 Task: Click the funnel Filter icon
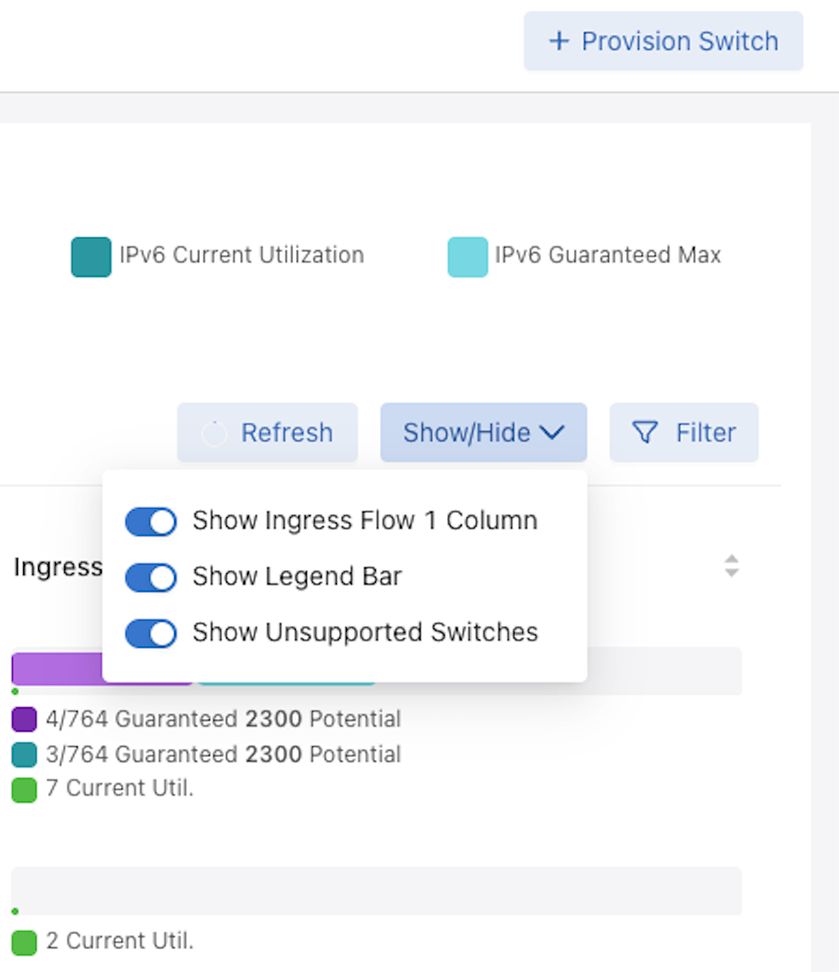point(646,432)
